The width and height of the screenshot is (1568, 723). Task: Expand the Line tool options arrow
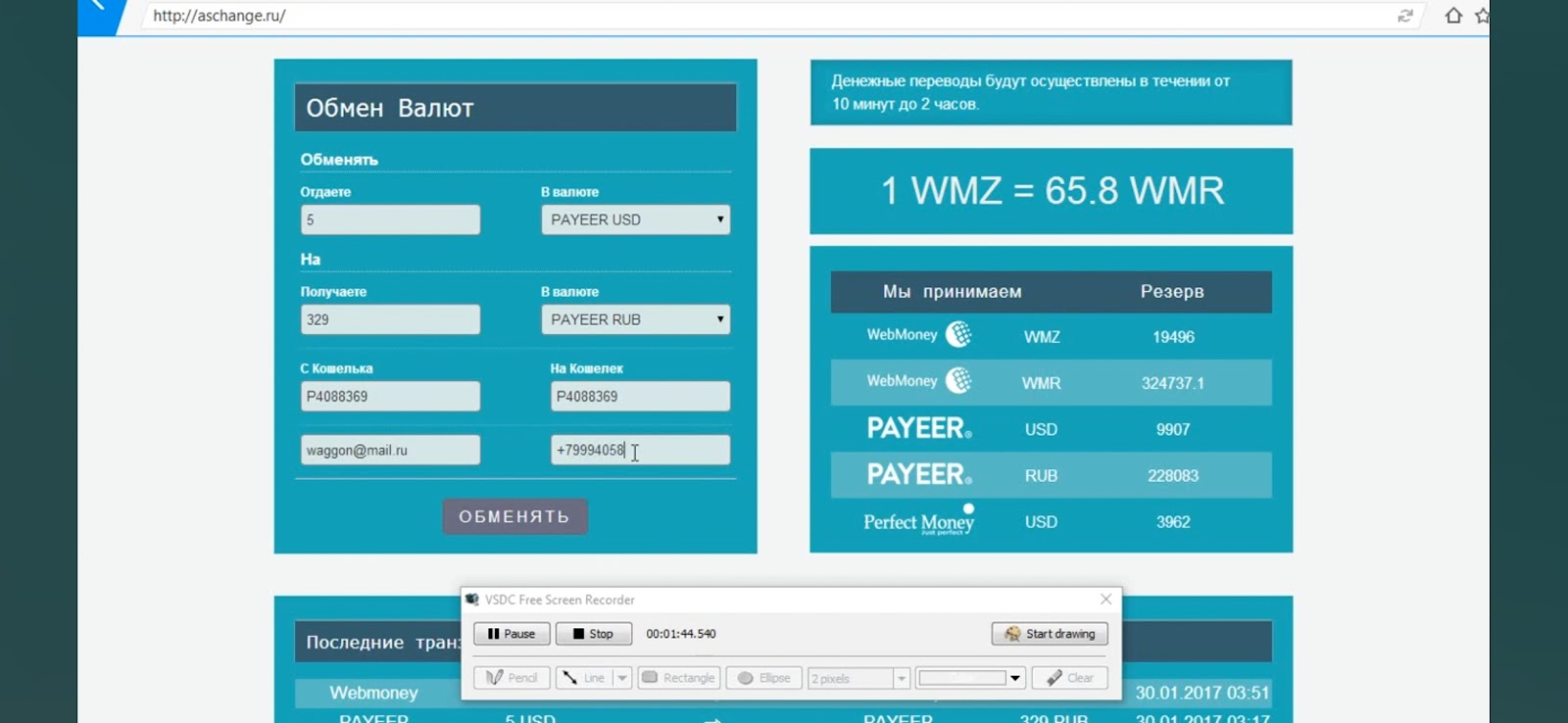pos(622,678)
